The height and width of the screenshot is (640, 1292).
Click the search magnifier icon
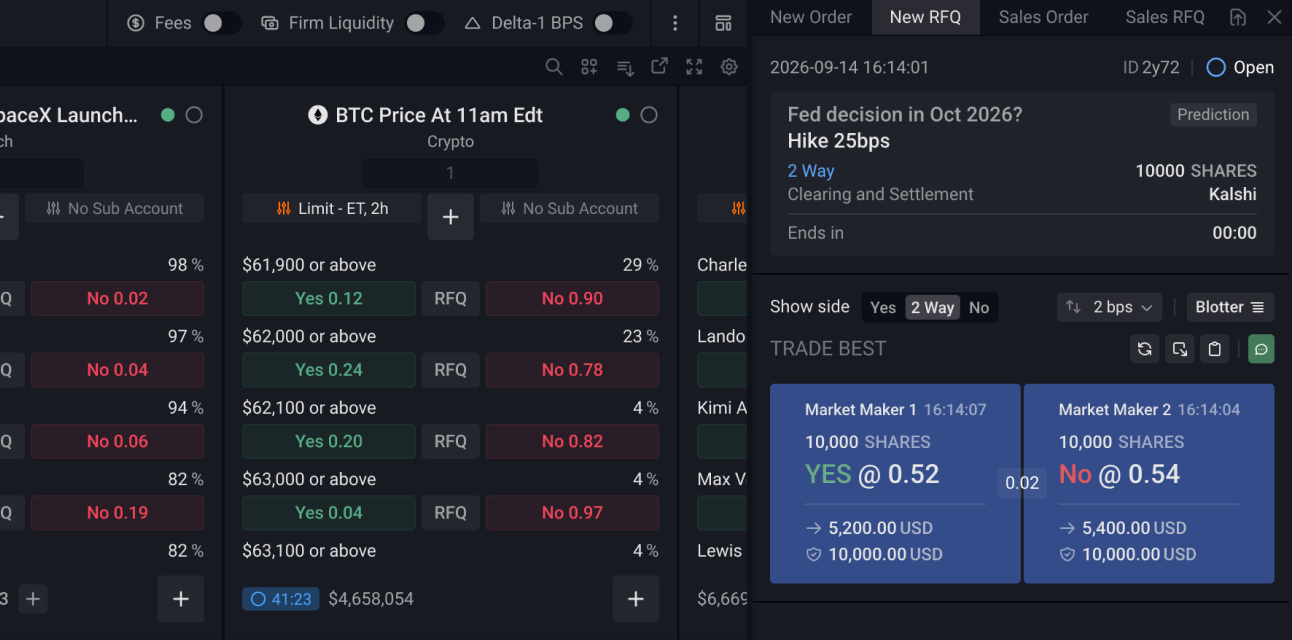[x=554, y=67]
